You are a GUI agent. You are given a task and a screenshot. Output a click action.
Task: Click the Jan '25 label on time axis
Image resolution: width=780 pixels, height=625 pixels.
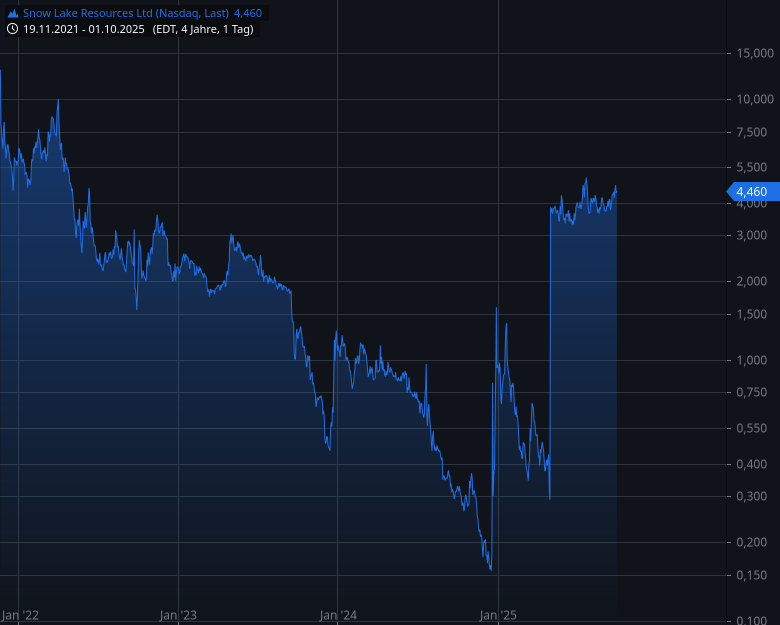click(x=497, y=615)
